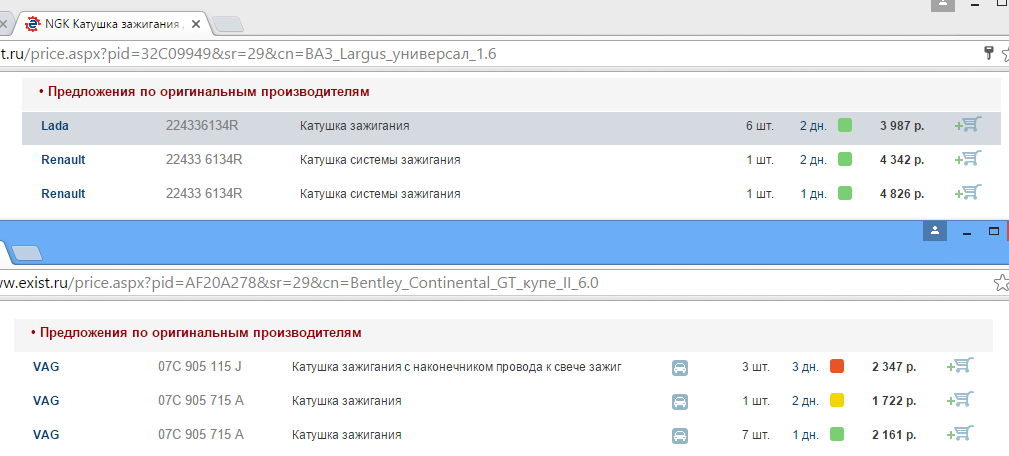Viewport: 1009px width, 456px height.
Task: Add Renault 4 826 р. coil to cart
Action: pos(968,193)
